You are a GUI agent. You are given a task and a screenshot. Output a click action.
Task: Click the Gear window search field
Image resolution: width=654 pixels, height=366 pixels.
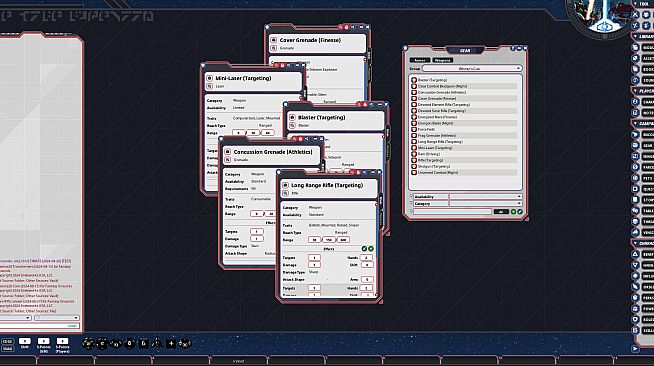pyautogui.click(x=453, y=212)
